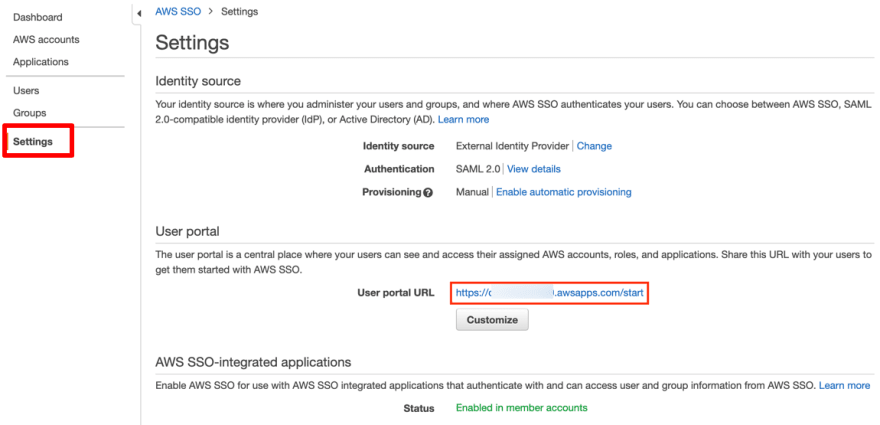Click the Provisioning help question icon

click(x=428, y=193)
